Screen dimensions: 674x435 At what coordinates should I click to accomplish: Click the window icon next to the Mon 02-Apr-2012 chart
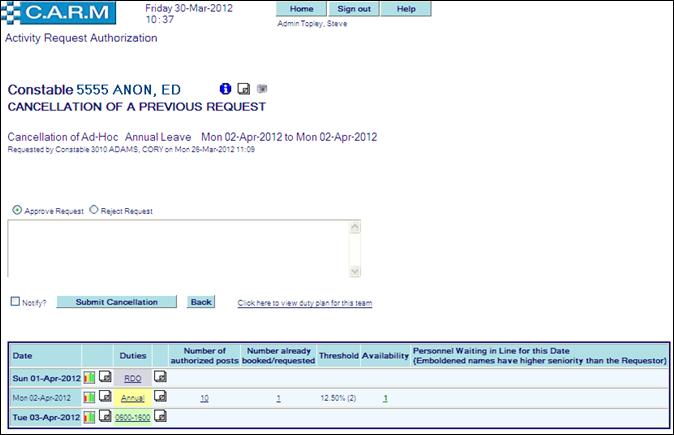105,397
